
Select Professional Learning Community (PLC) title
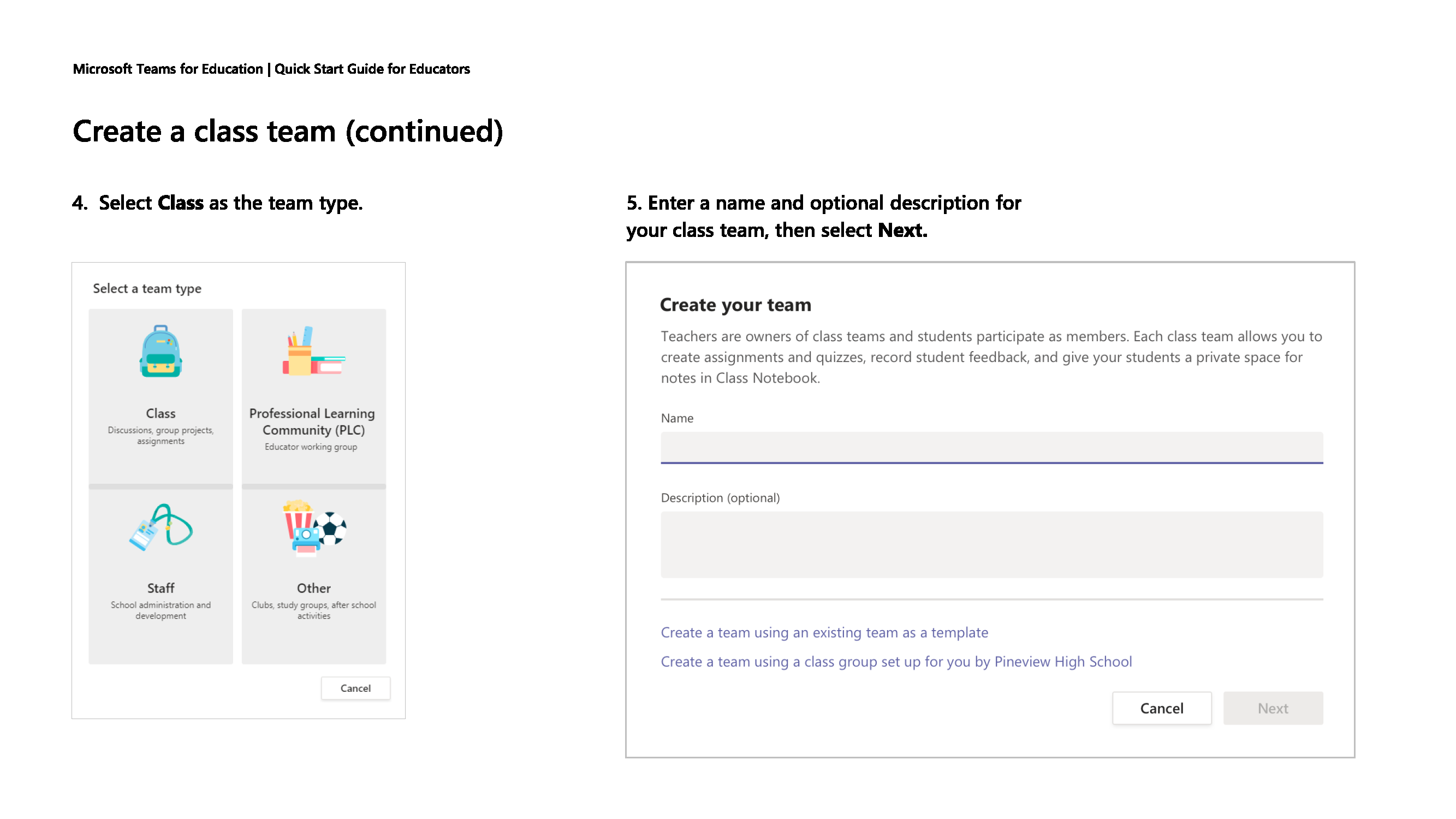[x=313, y=422]
